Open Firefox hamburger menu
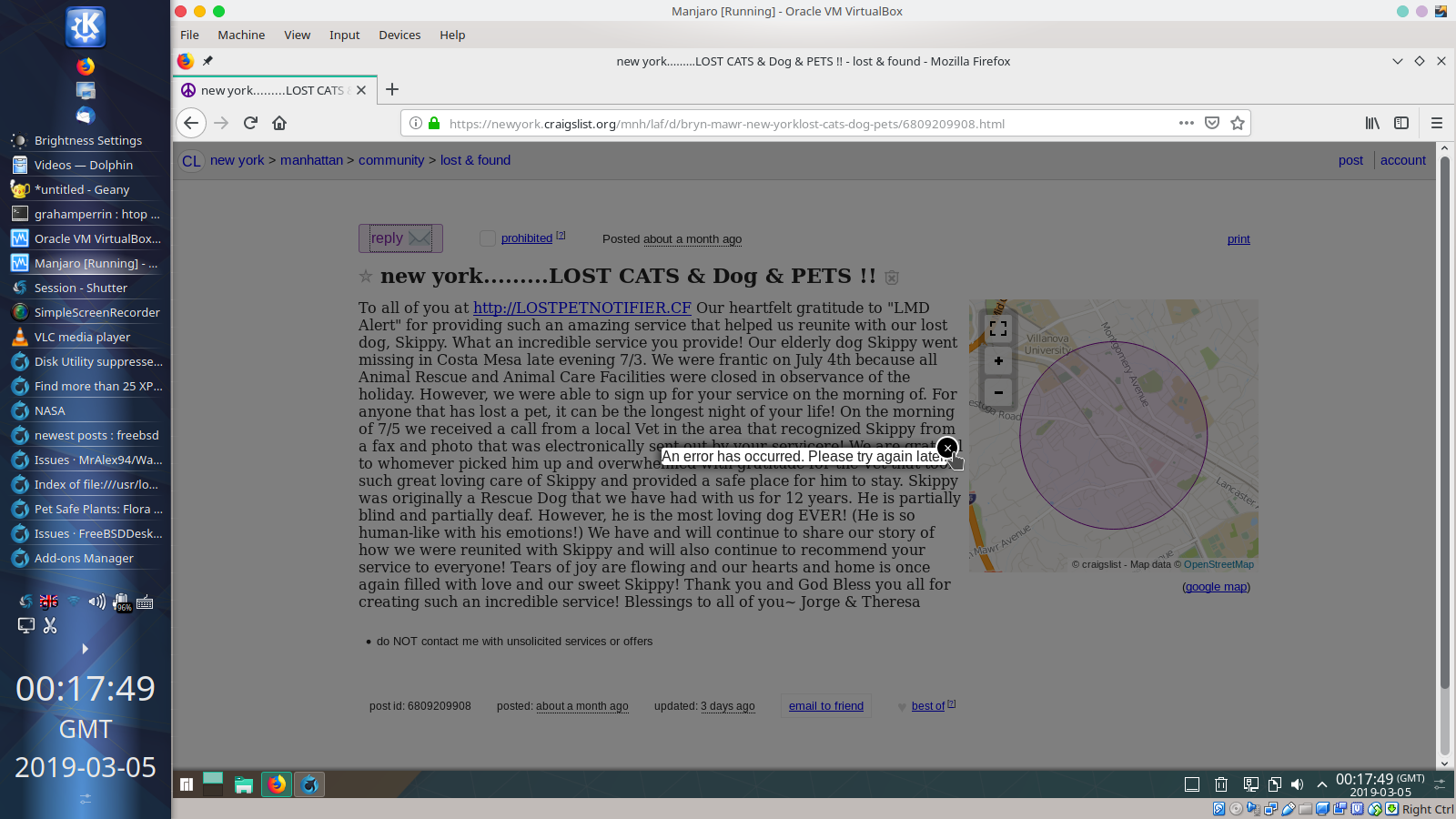This screenshot has width=1456, height=819. pos(1437,123)
